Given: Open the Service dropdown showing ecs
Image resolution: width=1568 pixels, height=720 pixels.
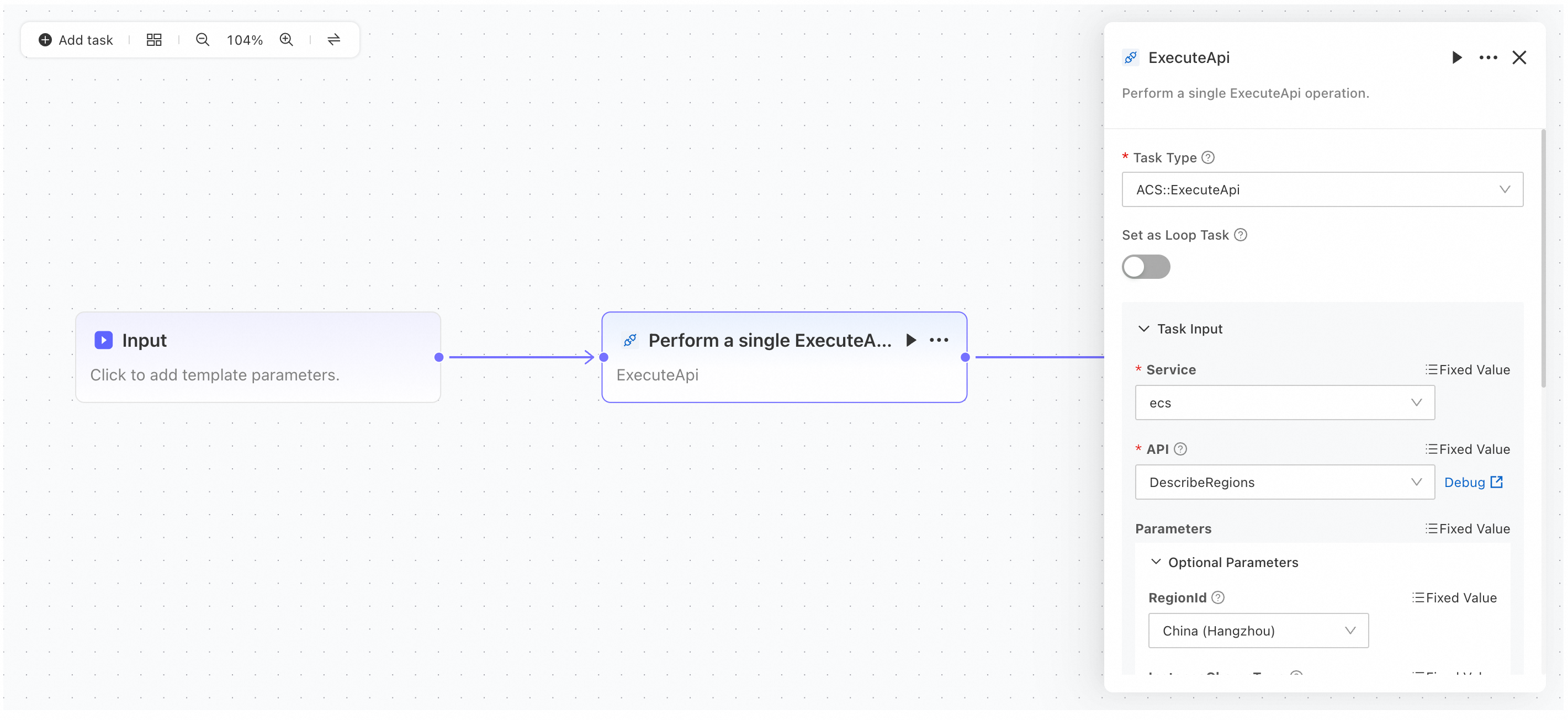Looking at the screenshot, I should pyautogui.click(x=1284, y=403).
